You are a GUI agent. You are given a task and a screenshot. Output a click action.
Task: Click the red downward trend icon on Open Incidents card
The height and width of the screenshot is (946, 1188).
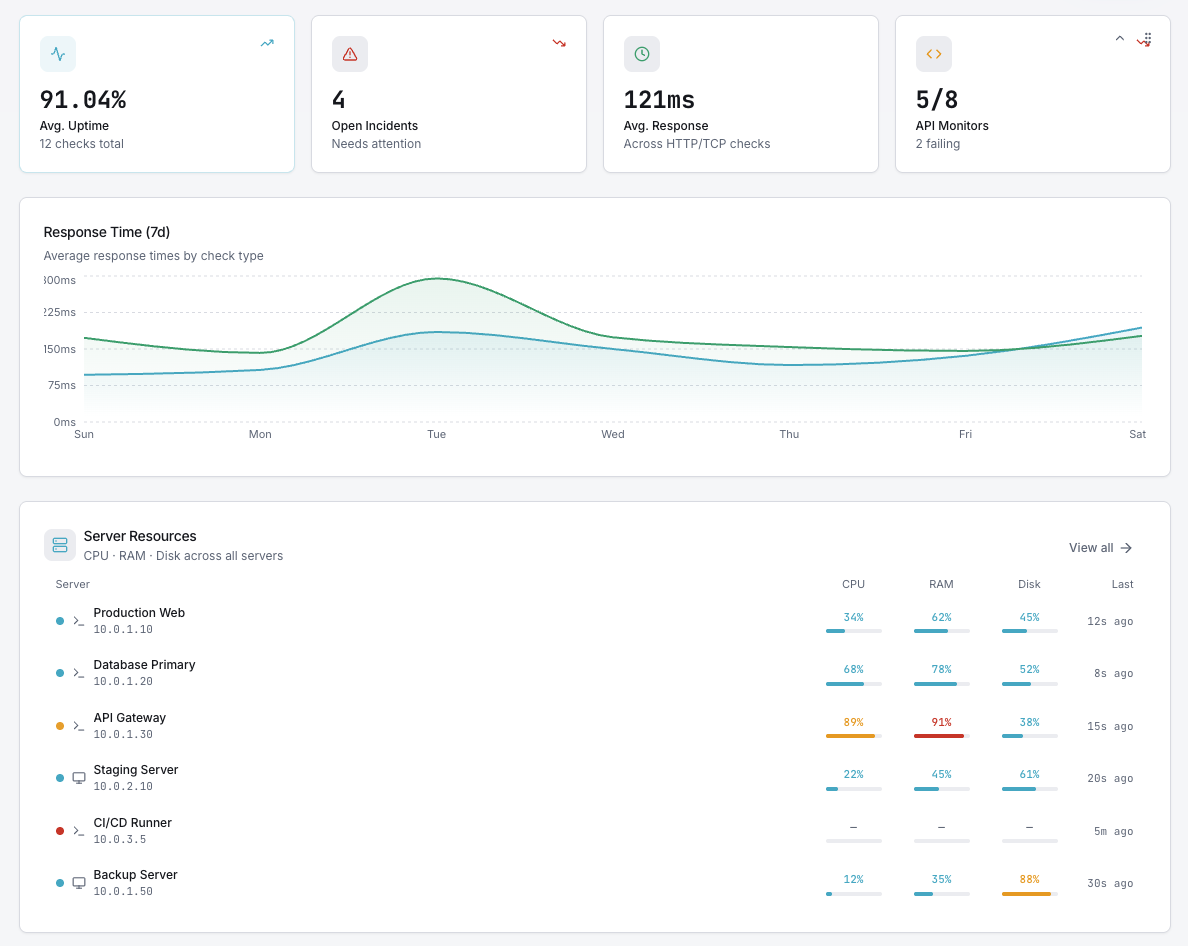[x=558, y=43]
